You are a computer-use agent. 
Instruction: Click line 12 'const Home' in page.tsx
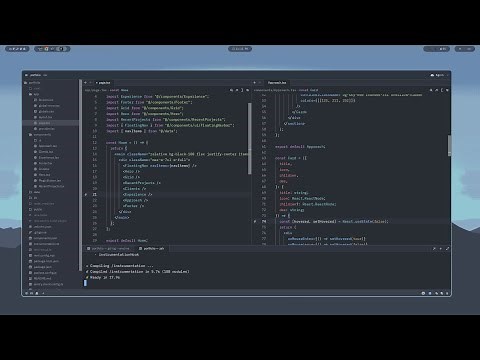point(127,142)
